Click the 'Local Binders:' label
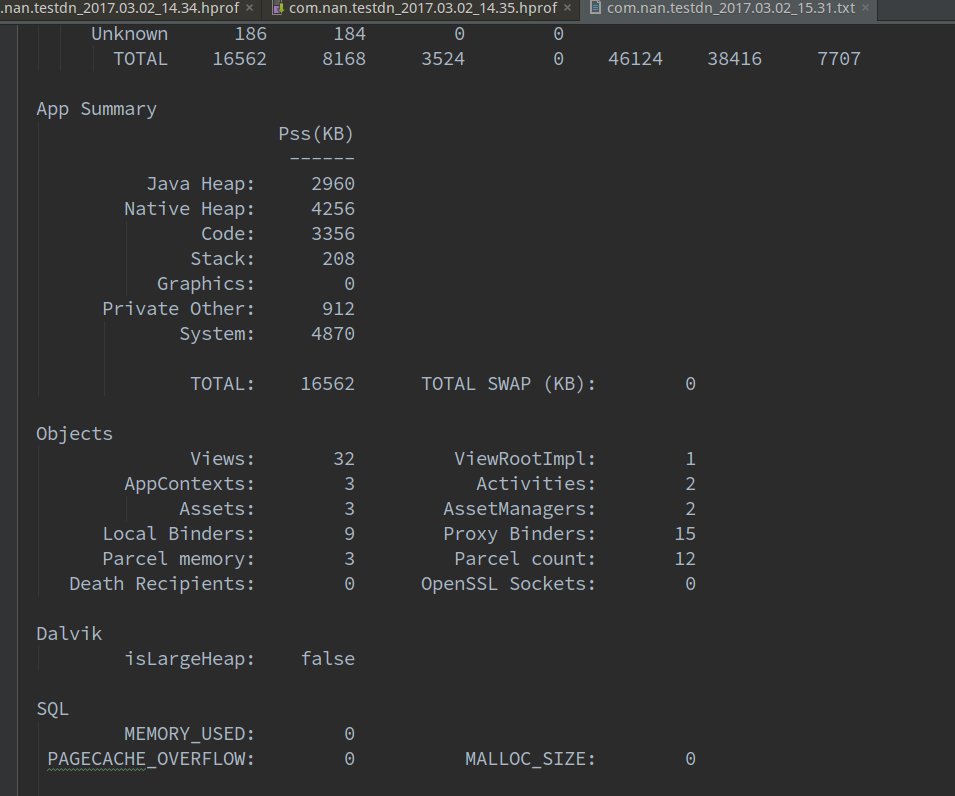 click(178, 534)
